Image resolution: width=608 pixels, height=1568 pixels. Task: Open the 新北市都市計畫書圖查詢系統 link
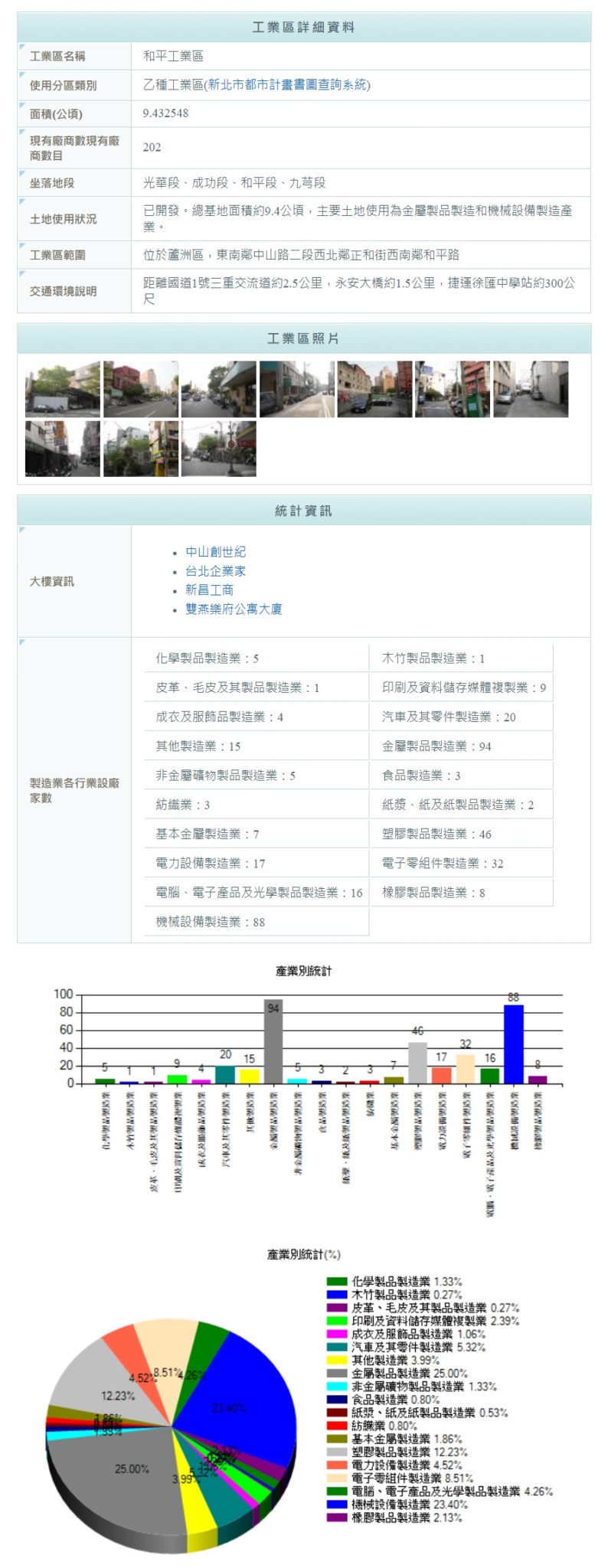point(287,85)
